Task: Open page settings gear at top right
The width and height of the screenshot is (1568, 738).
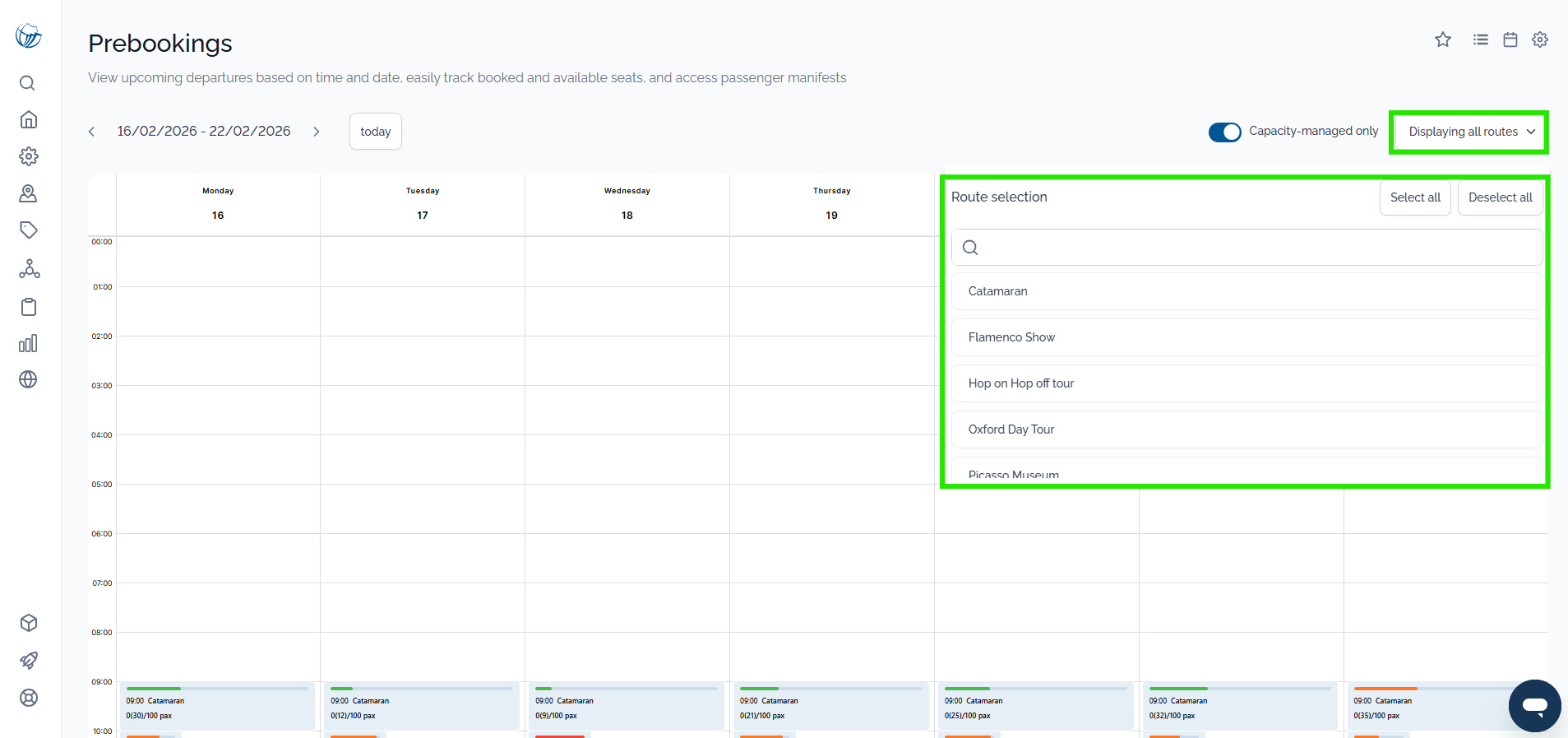Action: point(1540,39)
